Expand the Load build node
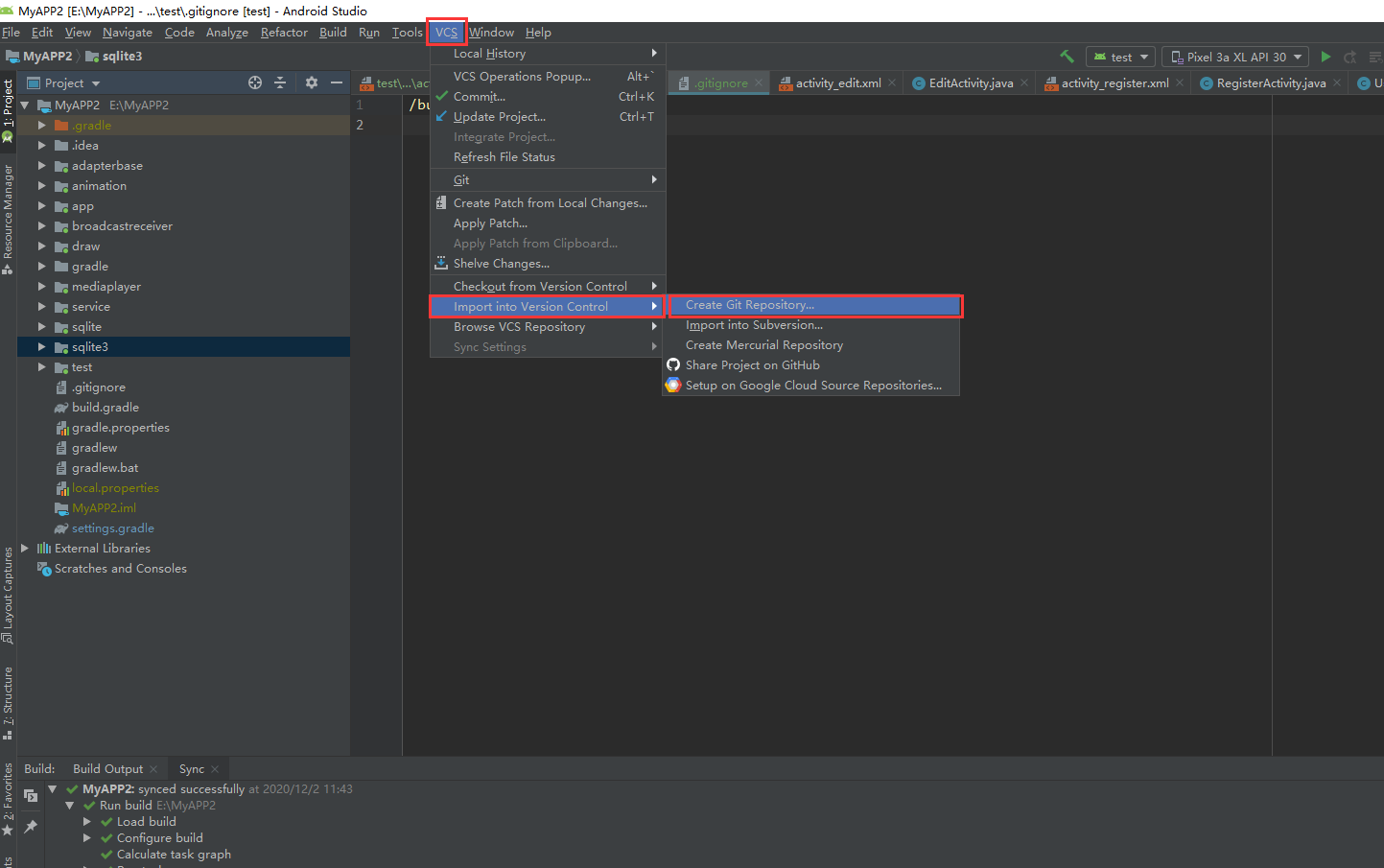The width and height of the screenshot is (1384, 868). click(87, 821)
